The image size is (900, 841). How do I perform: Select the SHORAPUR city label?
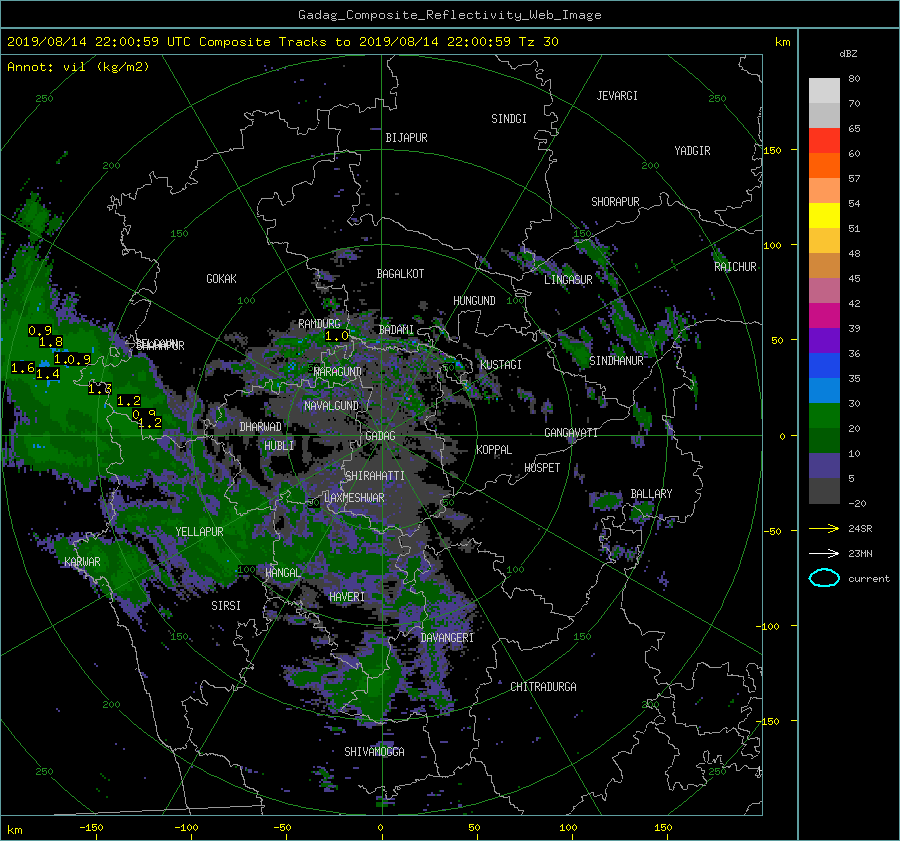coord(615,202)
